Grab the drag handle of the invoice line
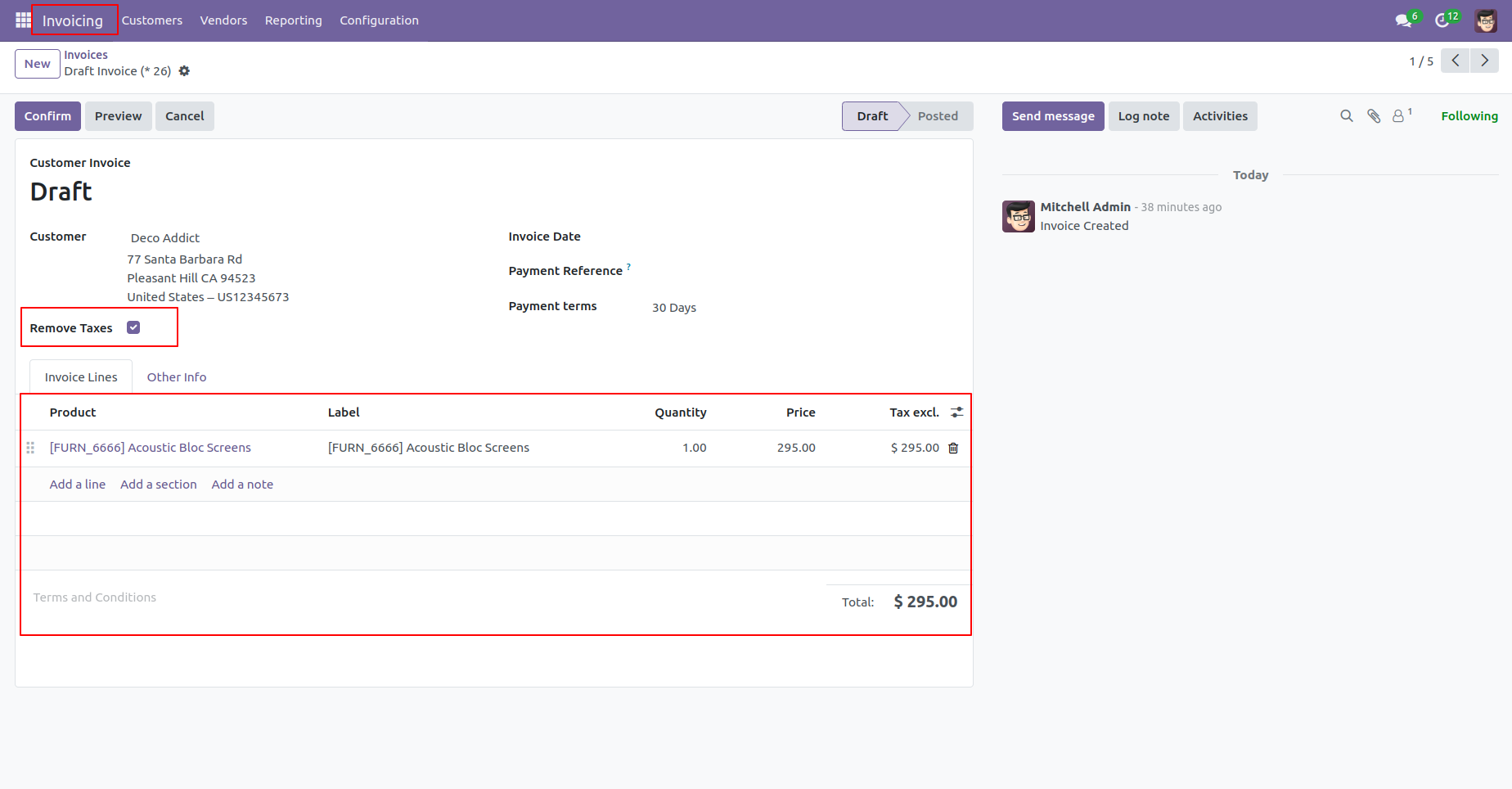 click(30, 448)
